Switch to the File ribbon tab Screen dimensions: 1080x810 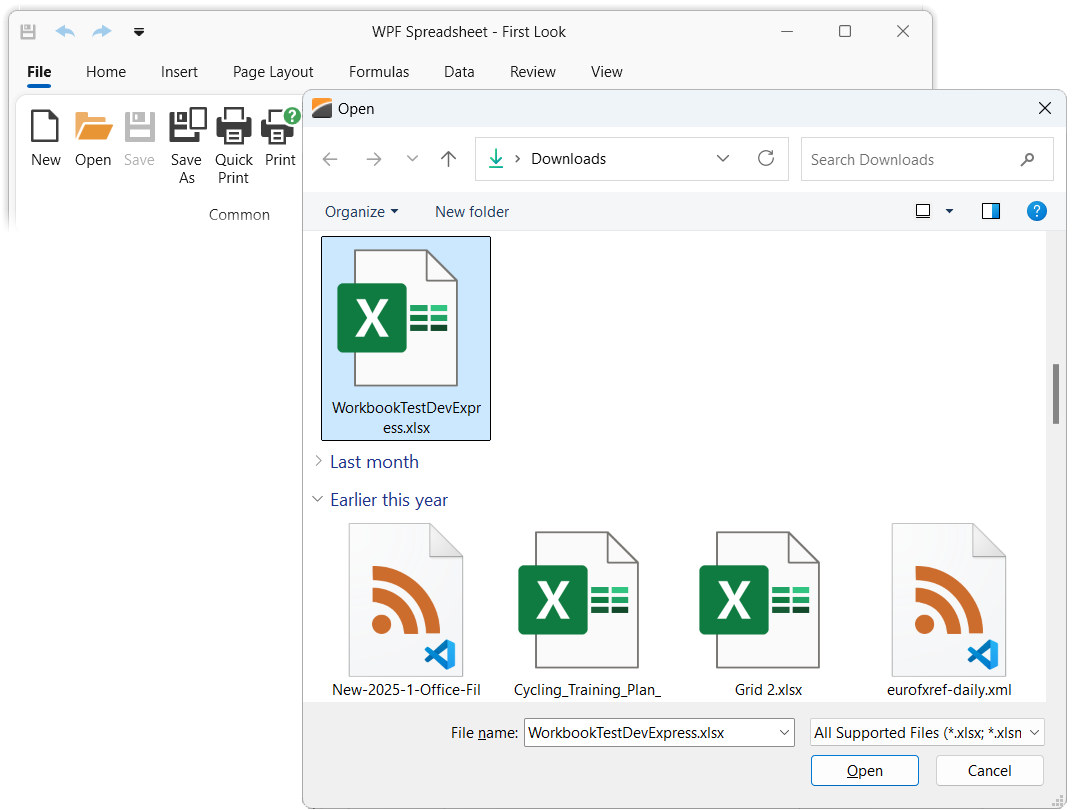[x=39, y=72]
